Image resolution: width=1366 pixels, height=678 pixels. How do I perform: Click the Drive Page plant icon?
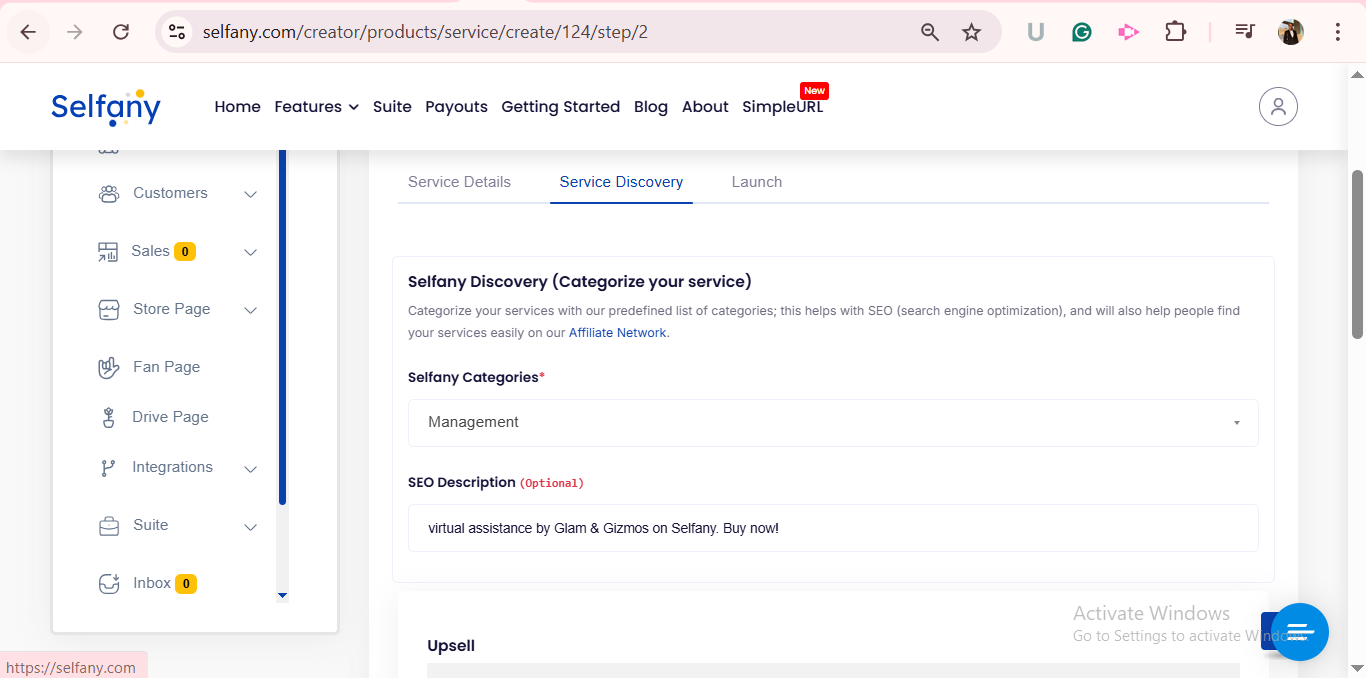[x=109, y=418]
